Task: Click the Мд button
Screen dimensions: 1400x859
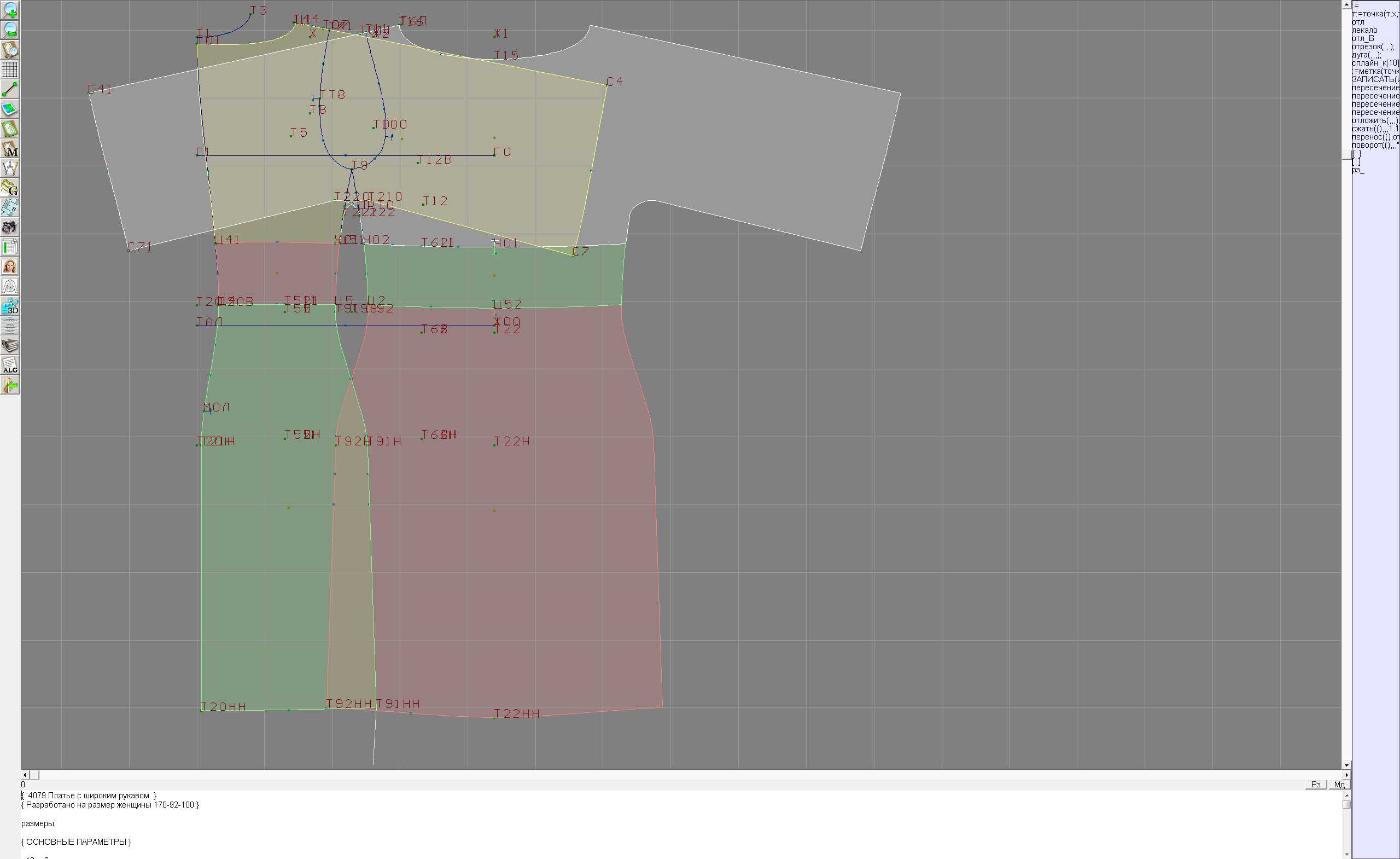Action: click(1339, 785)
